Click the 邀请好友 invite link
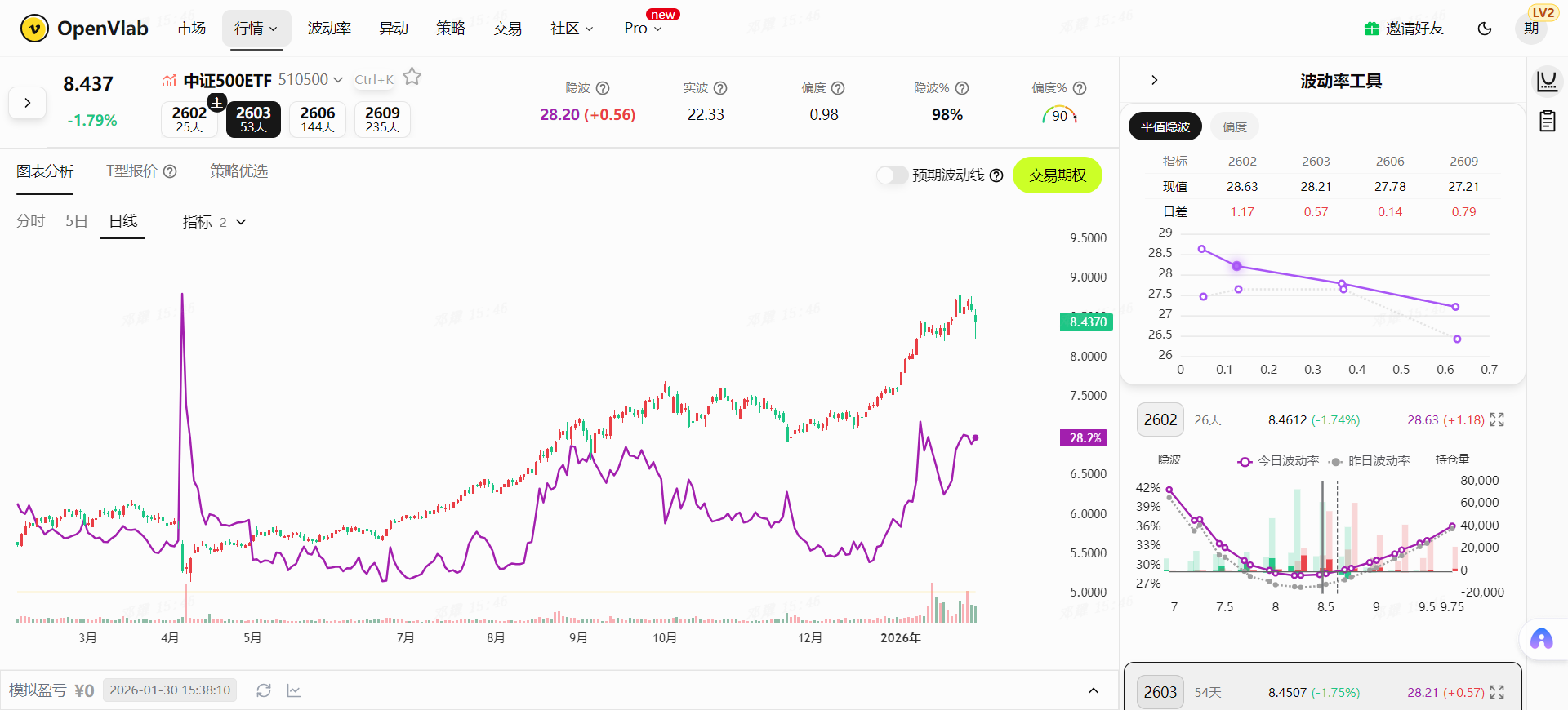The height and width of the screenshot is (710, 1568). point(1404,29)
